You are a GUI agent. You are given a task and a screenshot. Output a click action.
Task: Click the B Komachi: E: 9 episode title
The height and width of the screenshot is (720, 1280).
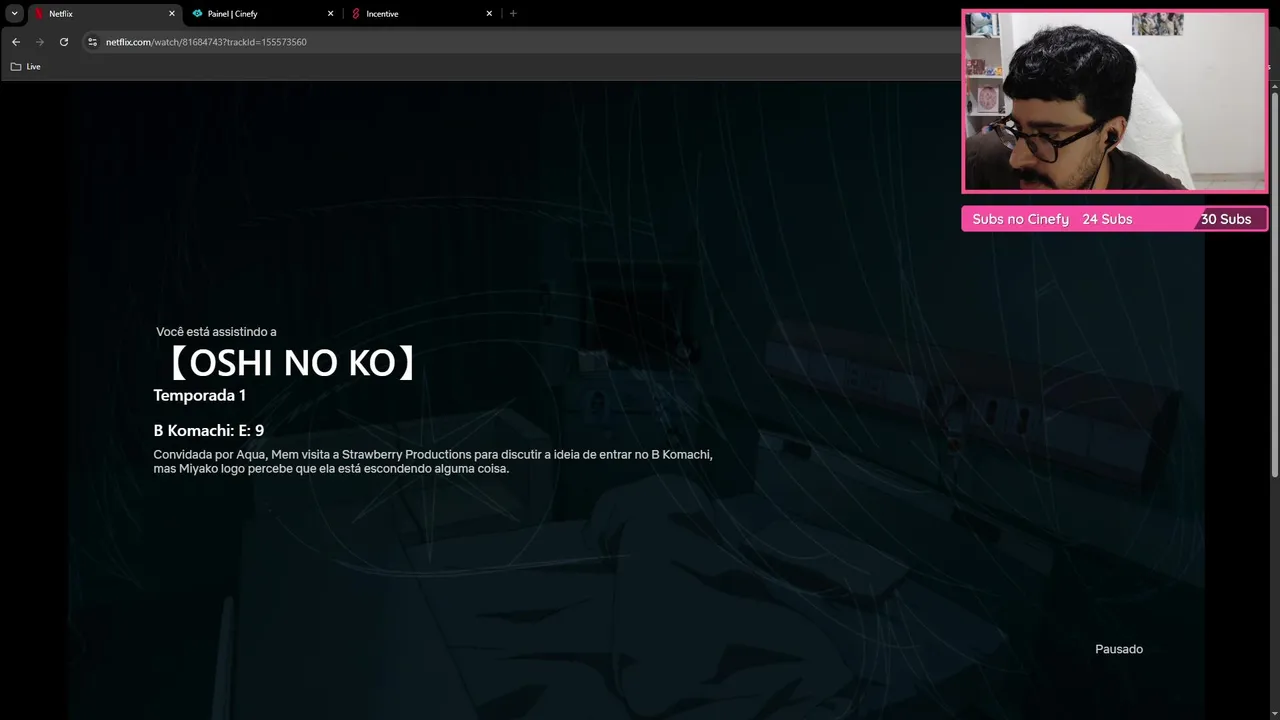(208, 430)
